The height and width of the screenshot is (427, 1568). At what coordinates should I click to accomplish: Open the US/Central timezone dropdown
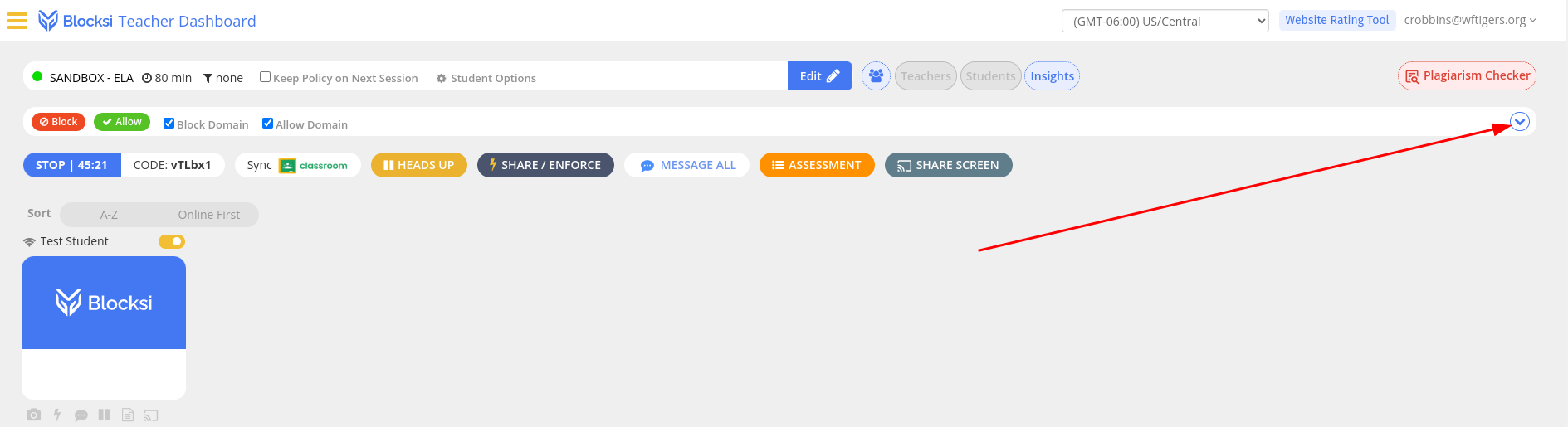click(1165, 21)
